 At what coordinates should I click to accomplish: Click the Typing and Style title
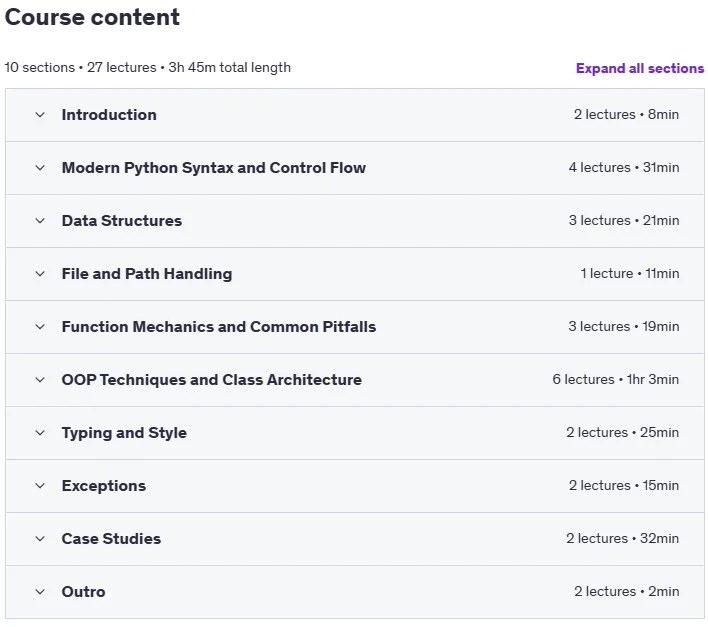coord(124,433)
